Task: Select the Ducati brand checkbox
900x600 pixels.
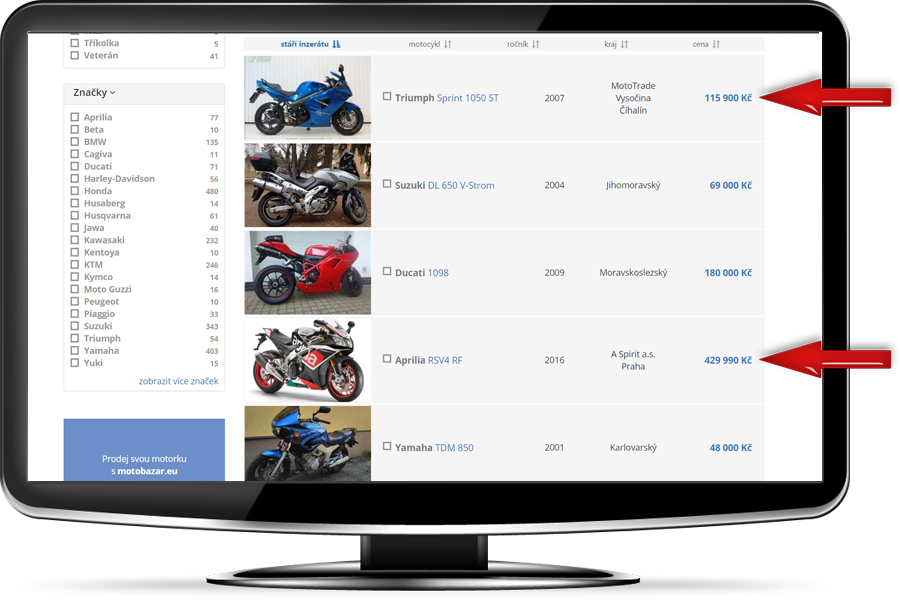Action: click(75, 166)
